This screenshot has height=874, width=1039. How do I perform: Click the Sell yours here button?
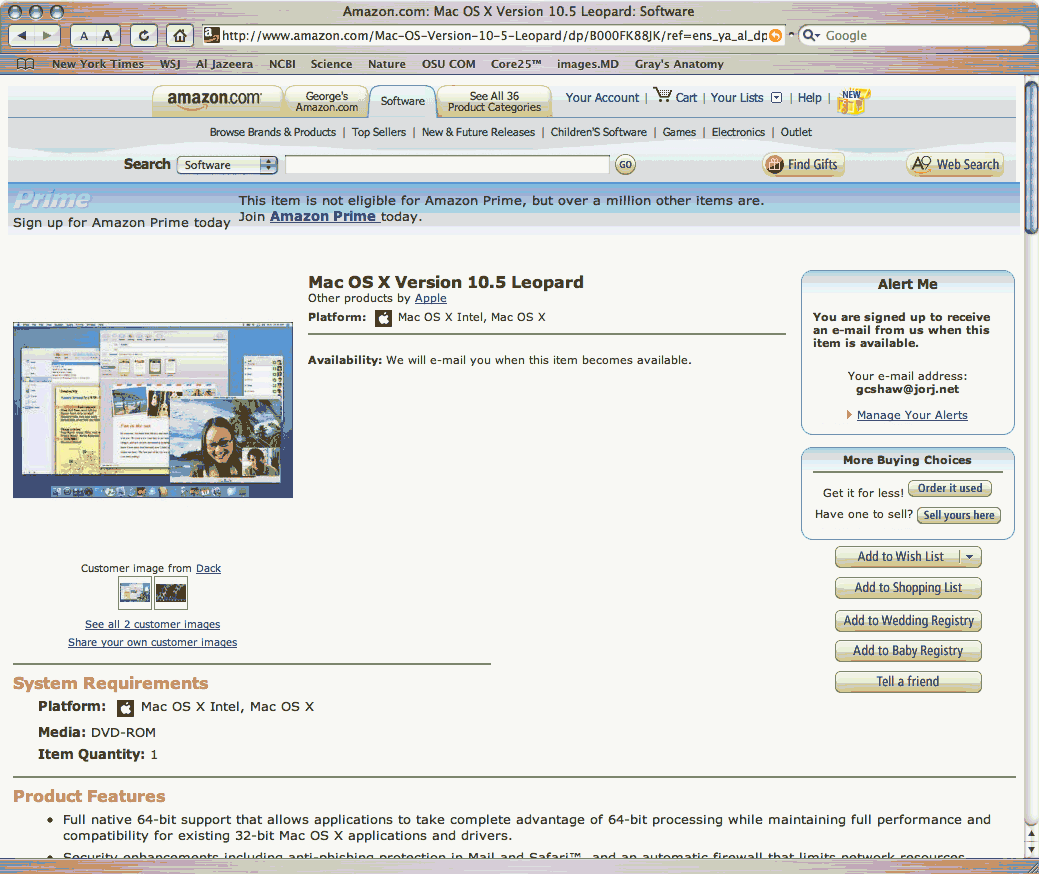958,516
